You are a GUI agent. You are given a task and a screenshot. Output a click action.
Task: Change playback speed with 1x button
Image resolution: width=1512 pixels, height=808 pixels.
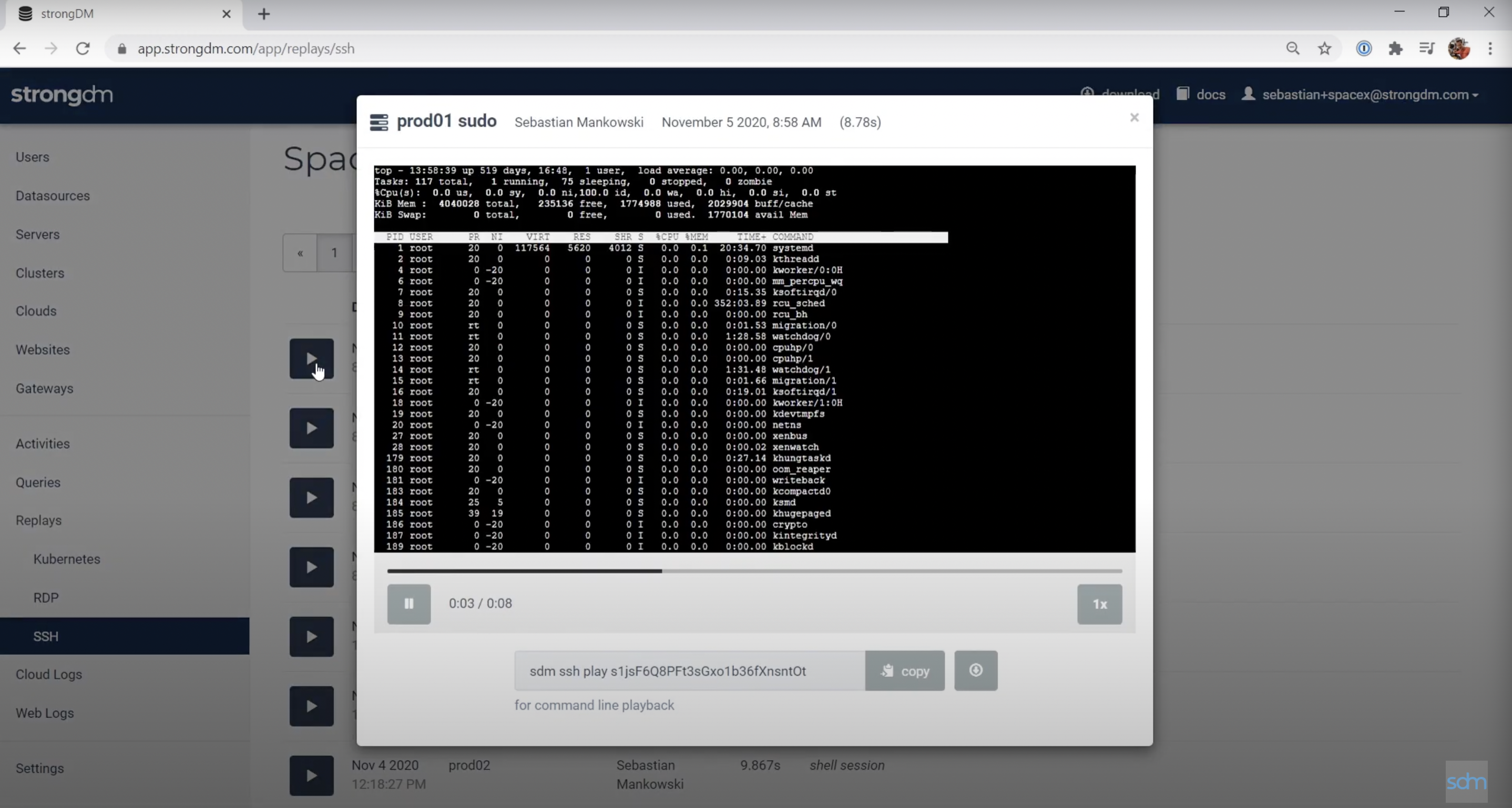pos(1099,604)
